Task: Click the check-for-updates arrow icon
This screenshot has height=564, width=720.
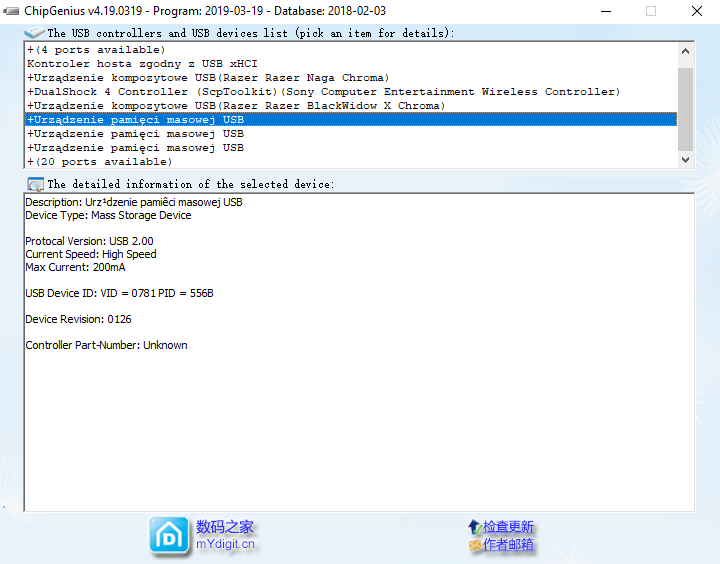Action: [x=474, y=526]
